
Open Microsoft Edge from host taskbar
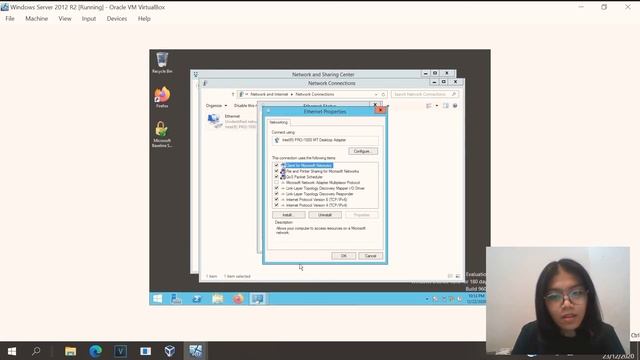click(x=96, y=351)
